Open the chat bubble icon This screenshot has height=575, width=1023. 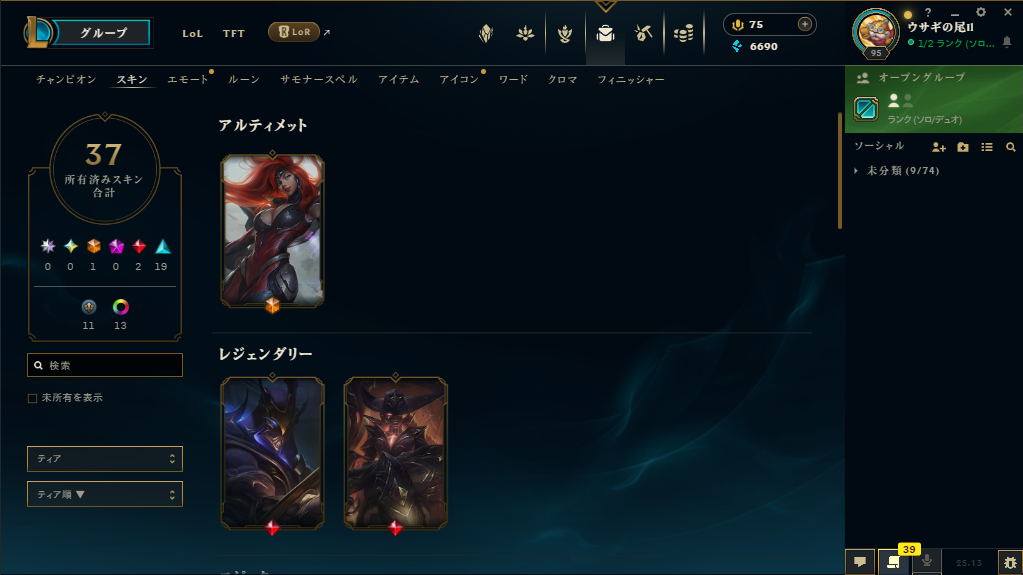click(860, 562)
